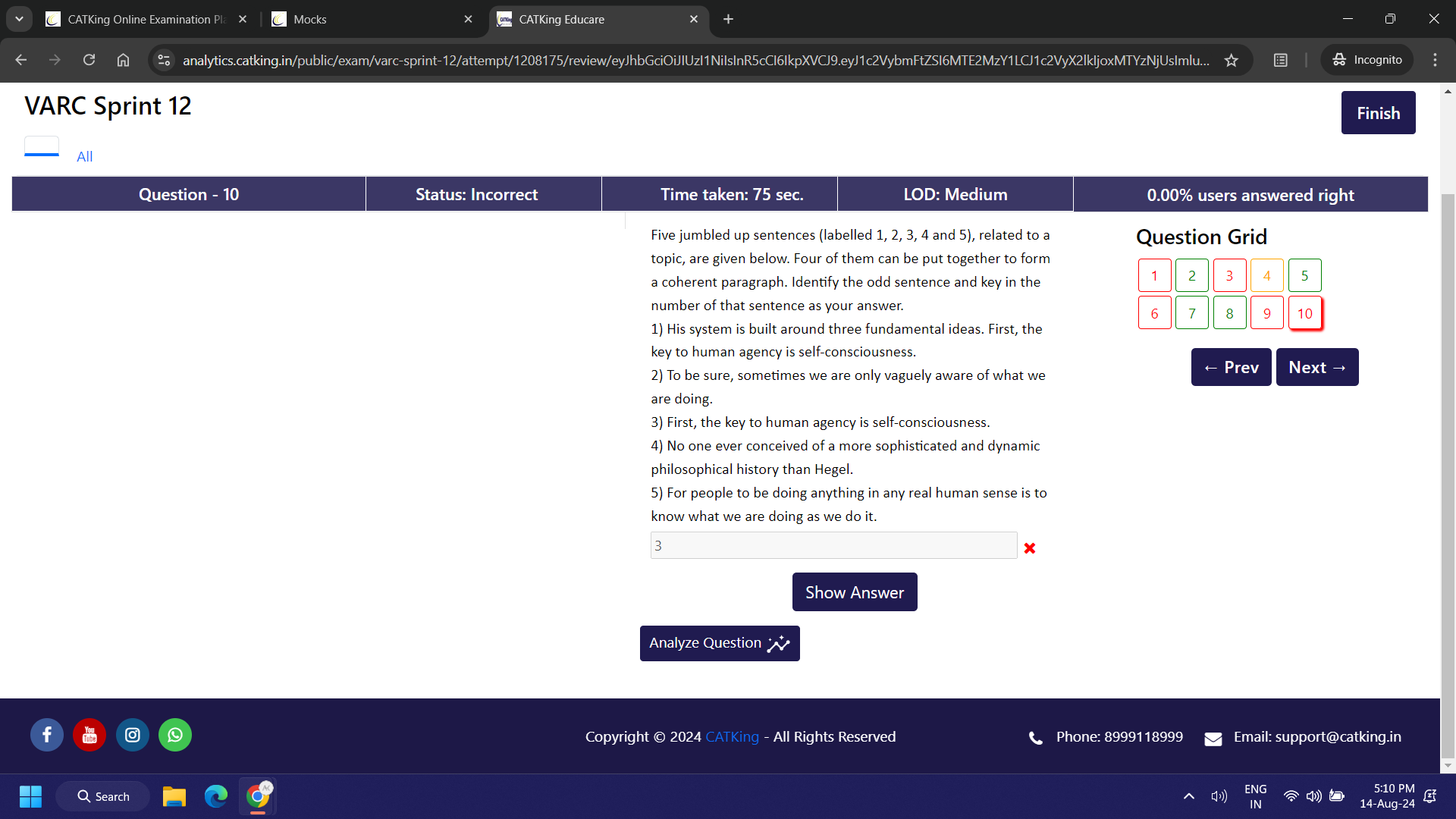Jump to question 5 in grid

click(1304, 275)
